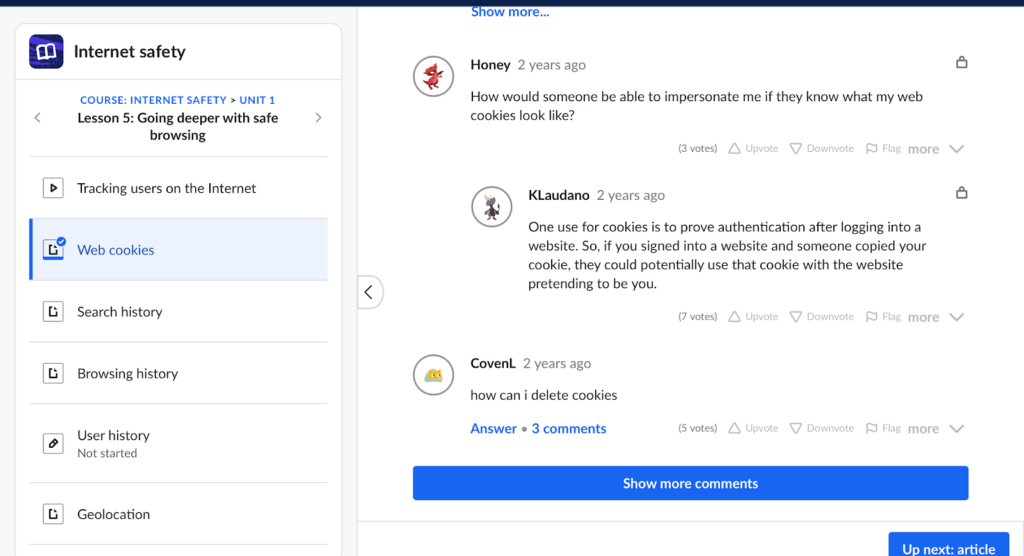
Task: Expand more options on Honey's question
Action: [936, 149]
